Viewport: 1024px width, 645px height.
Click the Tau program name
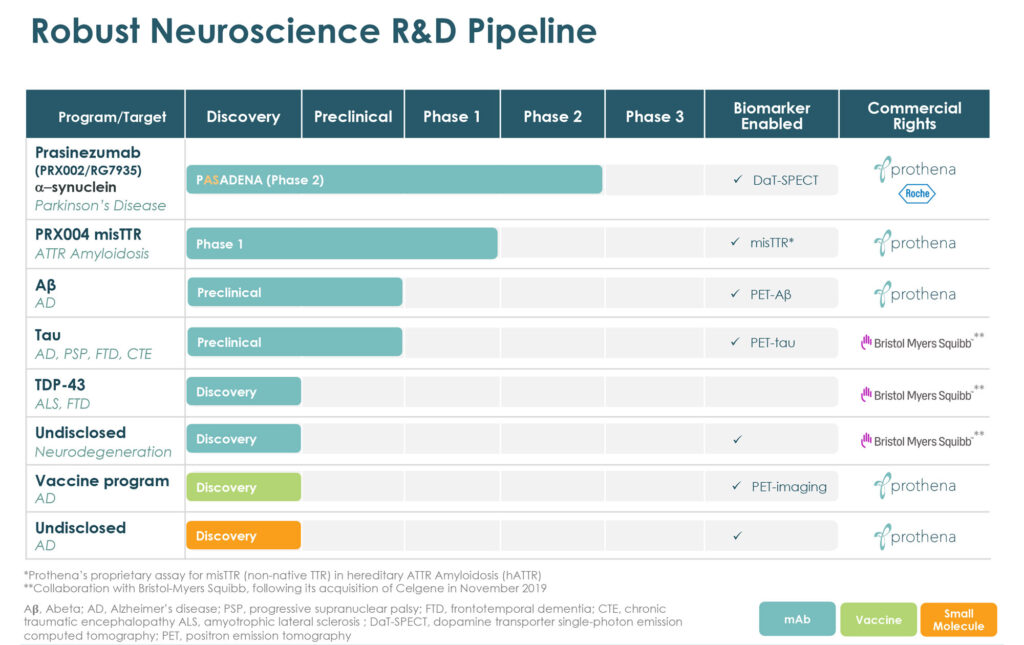[48, 335]
